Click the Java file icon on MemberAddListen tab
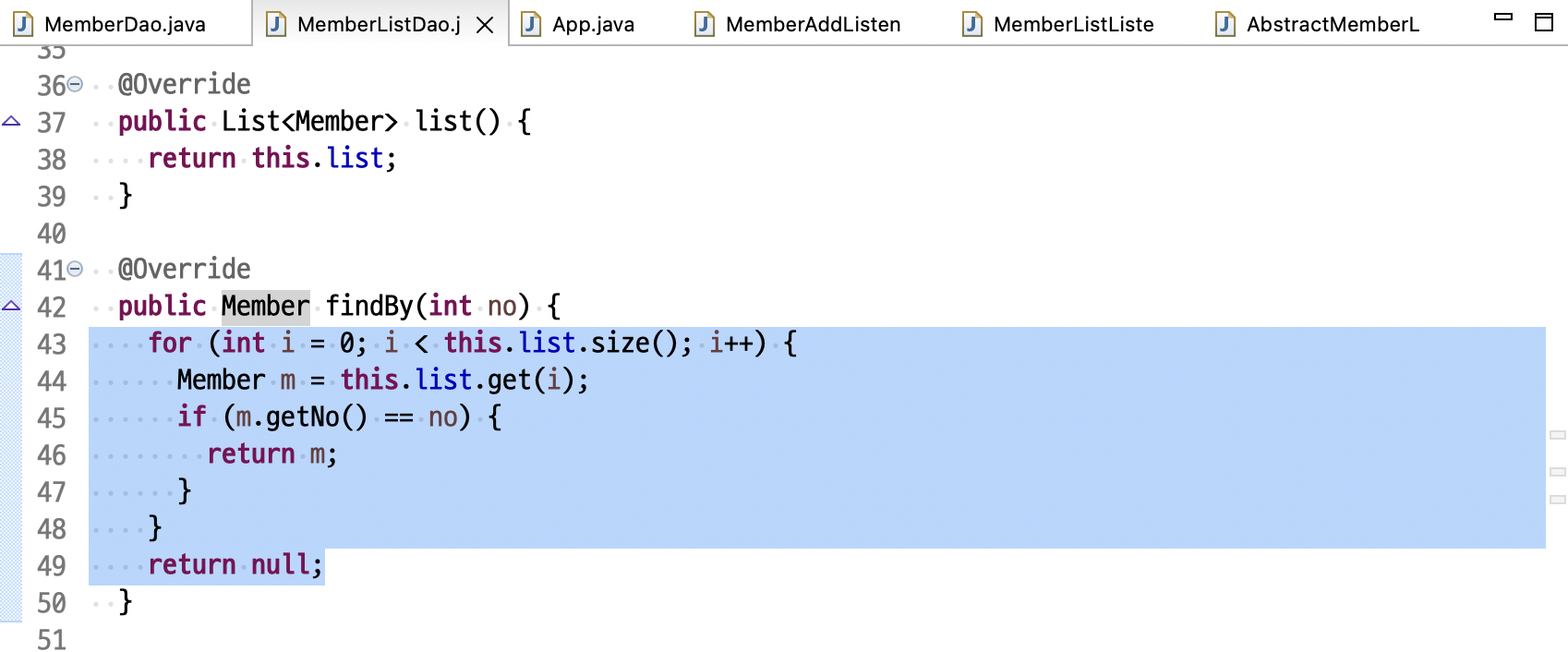The width and height of the screenshot is (1568, 652). point(705,24)
